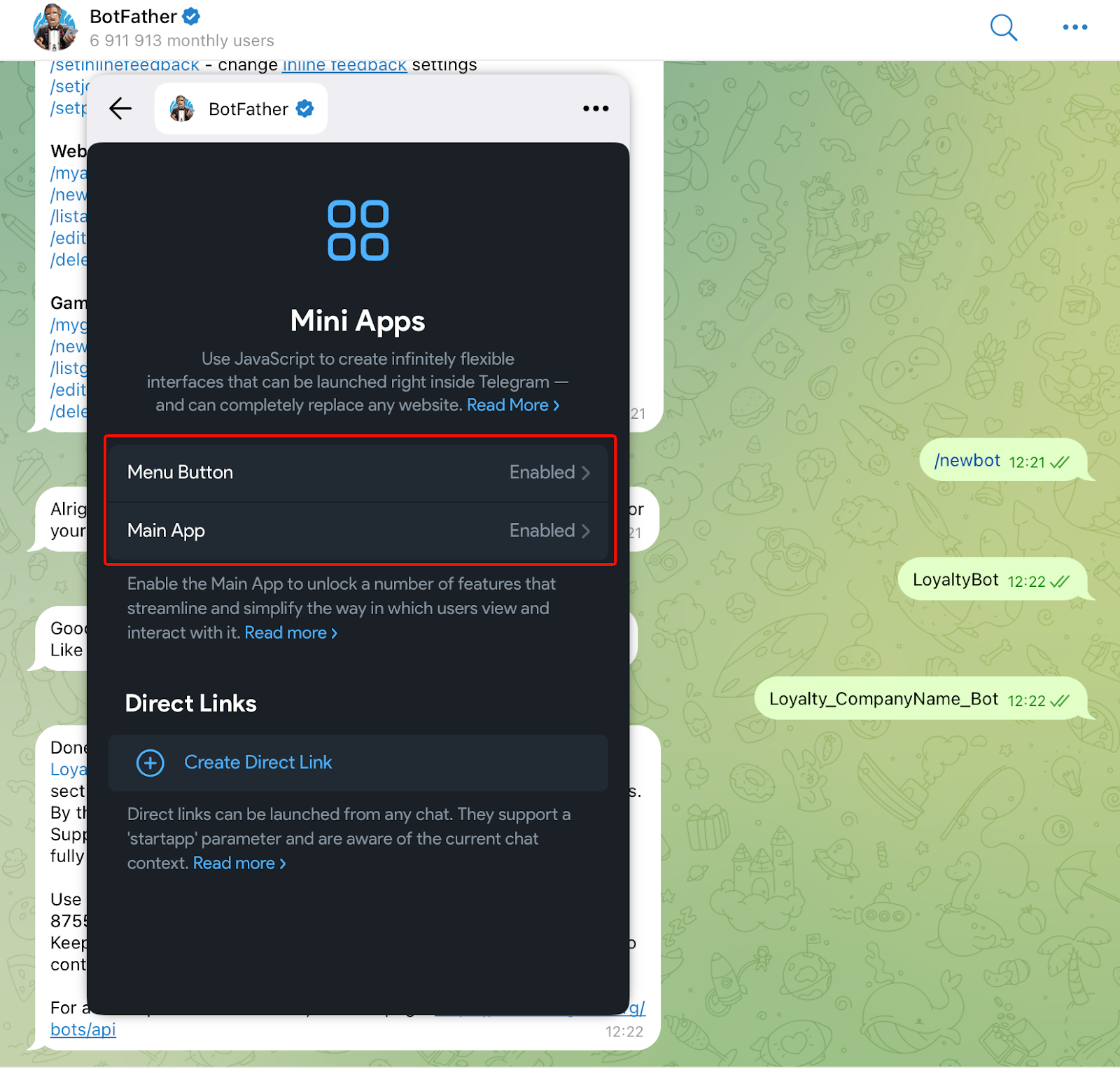Click the BotFather avatar inside the panel
The image size is (1120, 1068).
[182, 109]
